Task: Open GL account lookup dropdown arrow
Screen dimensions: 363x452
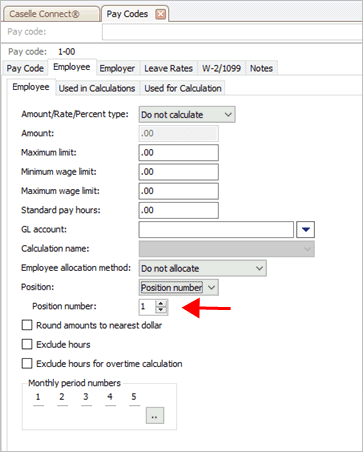Action: [306, 229]
